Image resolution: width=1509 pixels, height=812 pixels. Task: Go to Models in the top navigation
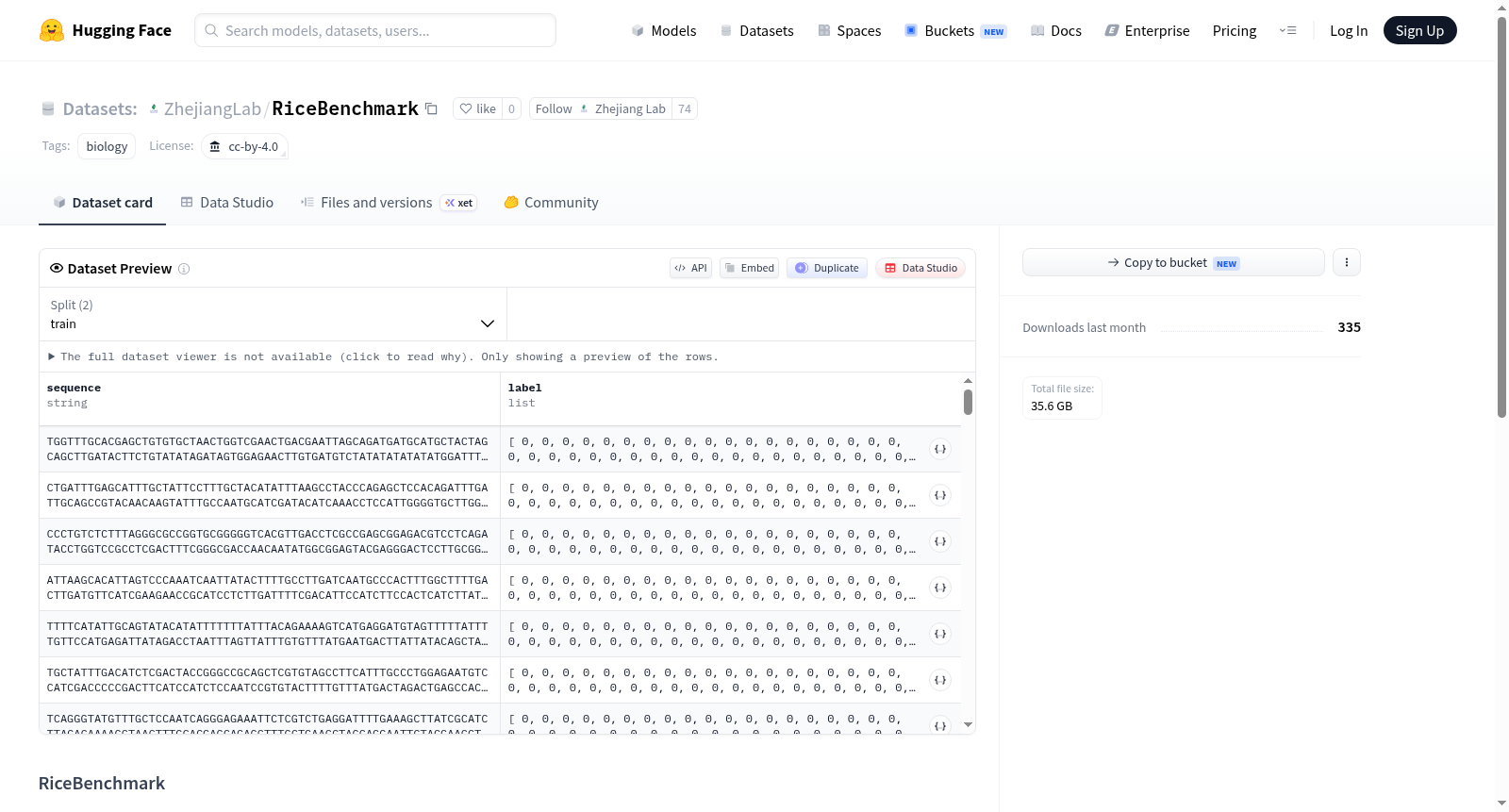[x=664, y=31]
